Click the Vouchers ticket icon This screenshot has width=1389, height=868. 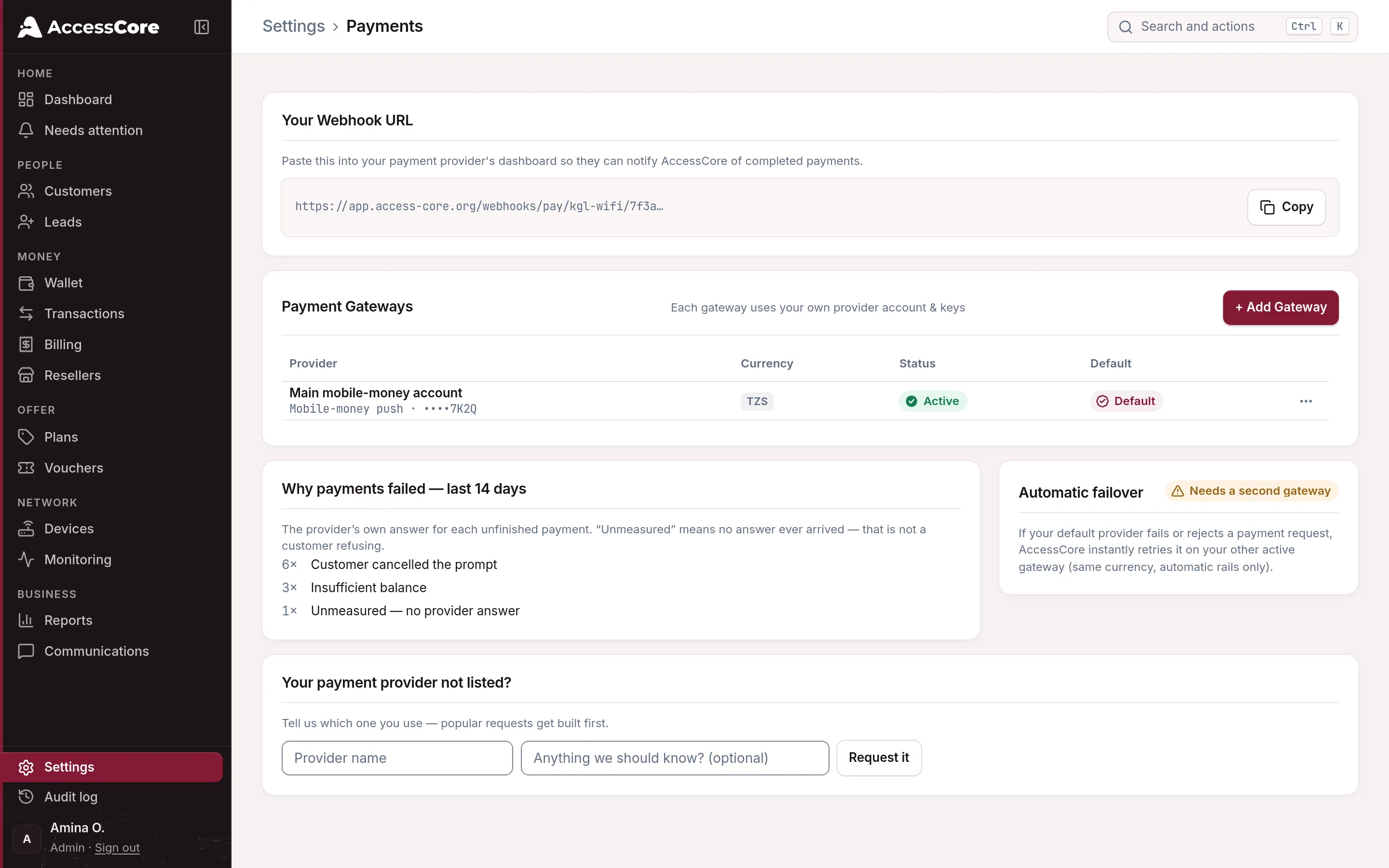point(26,468)
